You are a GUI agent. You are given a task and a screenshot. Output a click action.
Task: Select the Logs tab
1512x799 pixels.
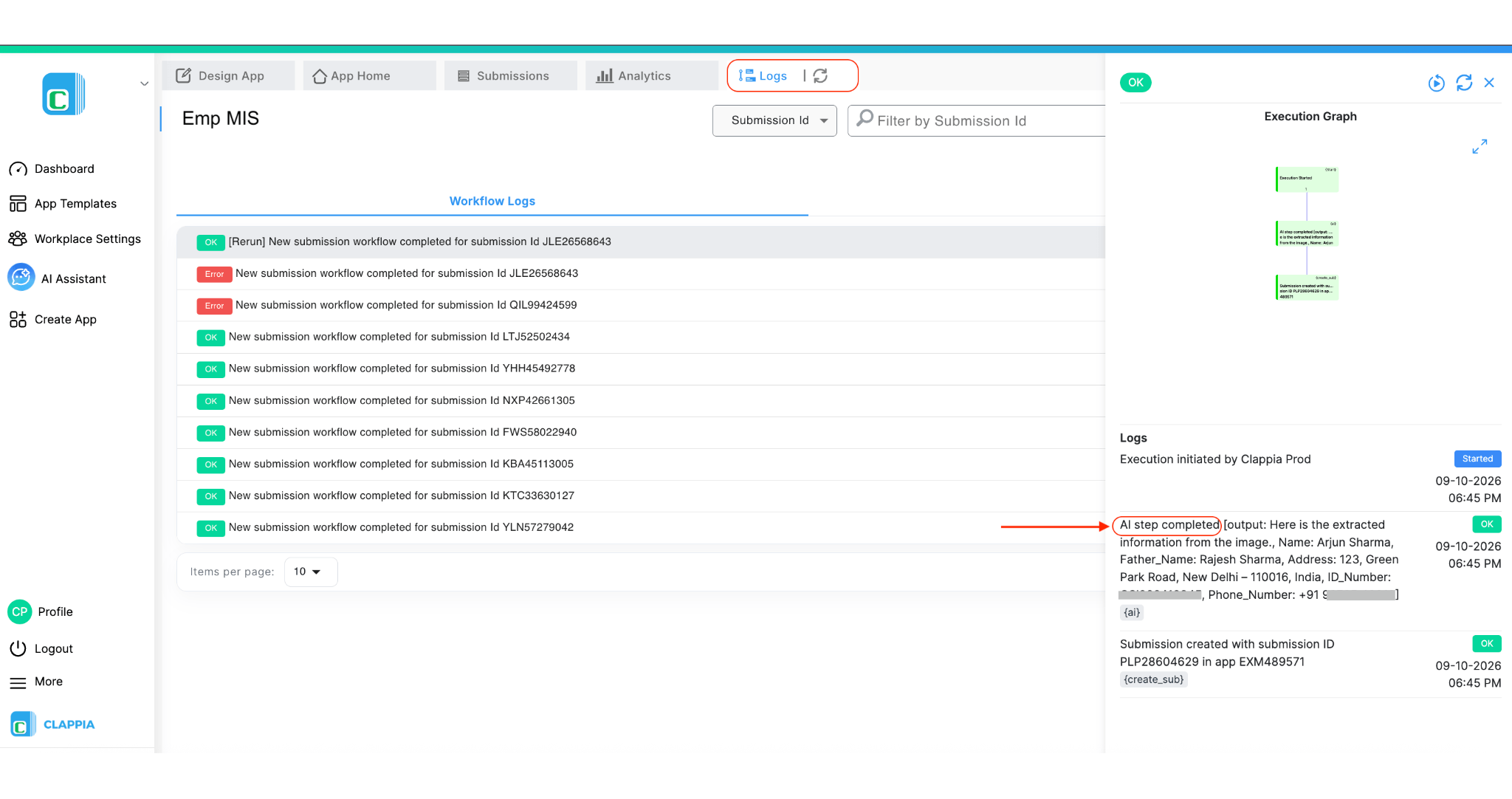tap(763, 76)
